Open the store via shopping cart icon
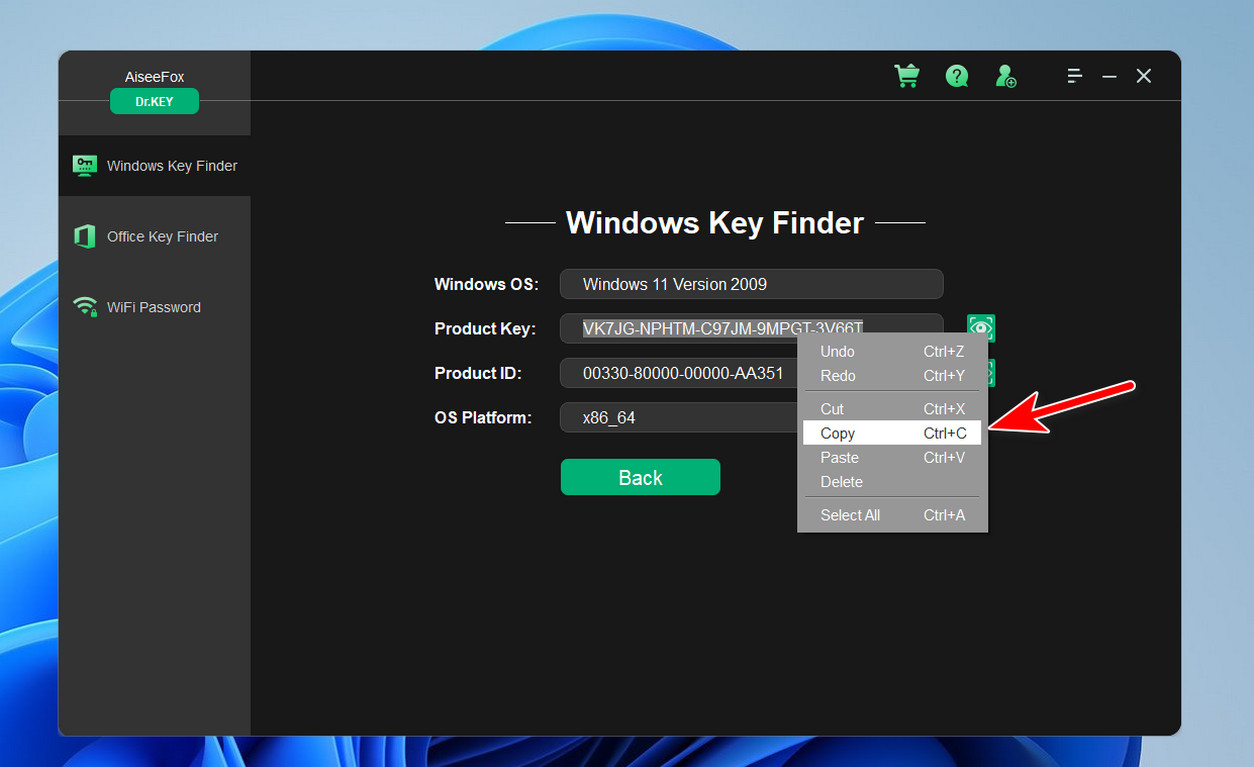Viewport: 1254px width, 767px height. [x=907, y=75]
